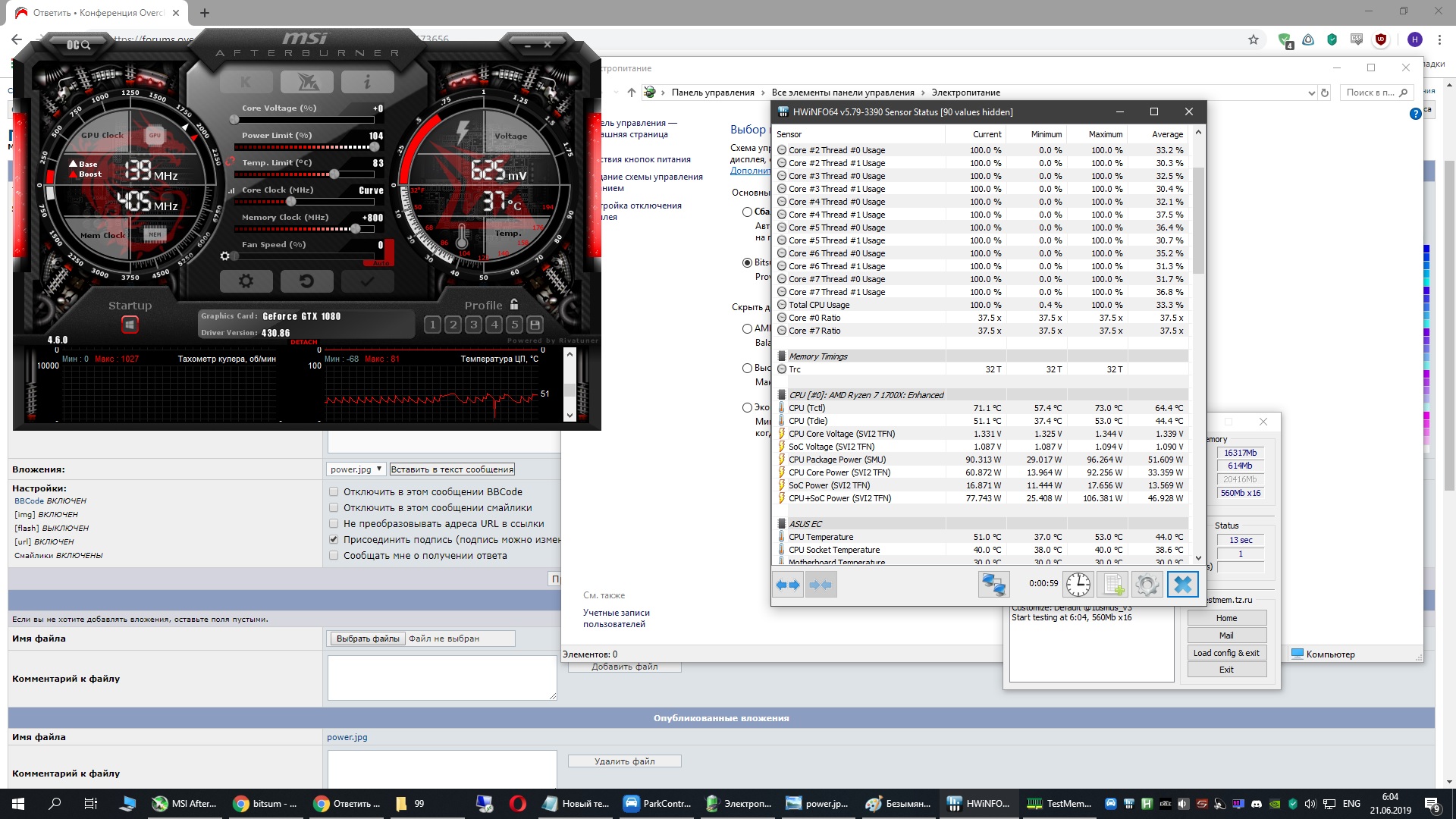This screenshot has width=1456, height=819.
Task: Uncheck 'Присоединить подпись' checkbox
Action: 334,539
